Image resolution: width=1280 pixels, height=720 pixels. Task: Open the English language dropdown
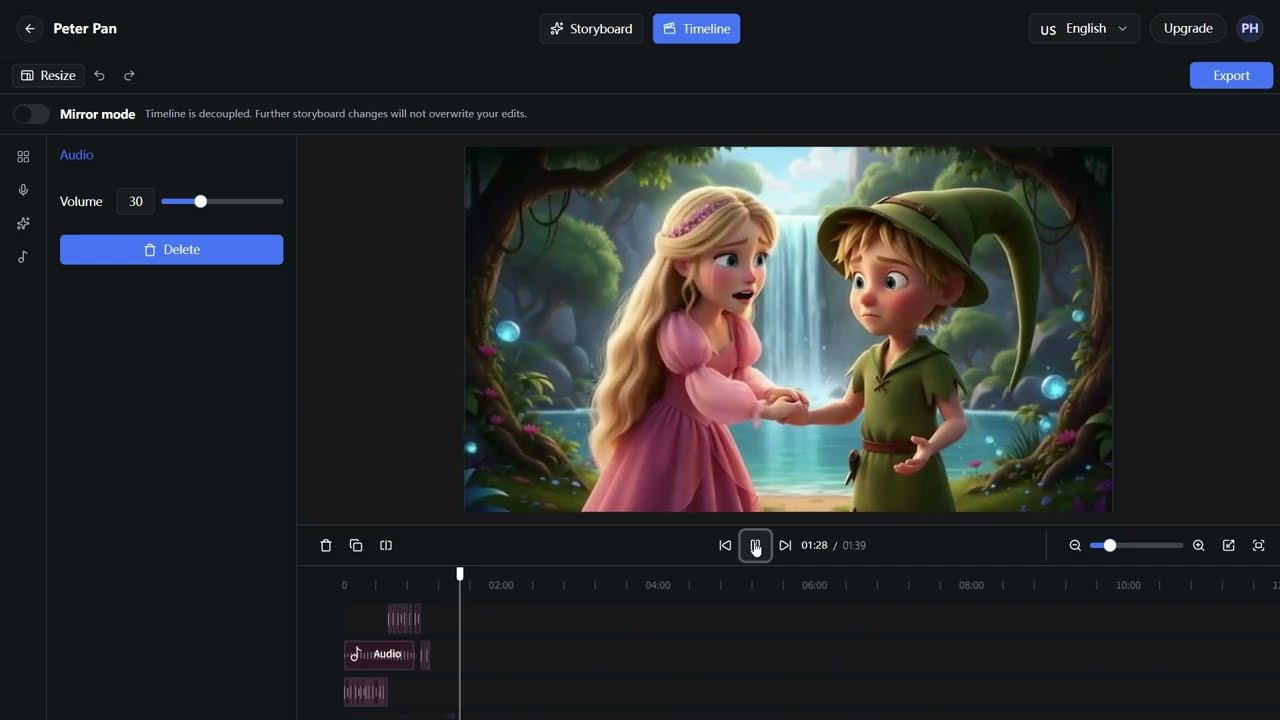click(x=1084, y=29)
